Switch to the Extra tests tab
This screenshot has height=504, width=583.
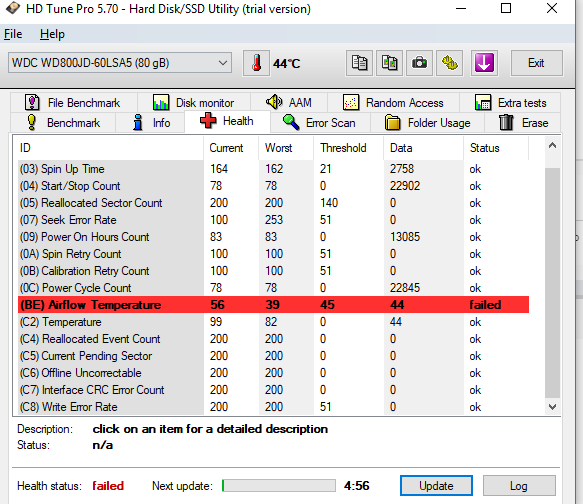[x=510, y=103]
